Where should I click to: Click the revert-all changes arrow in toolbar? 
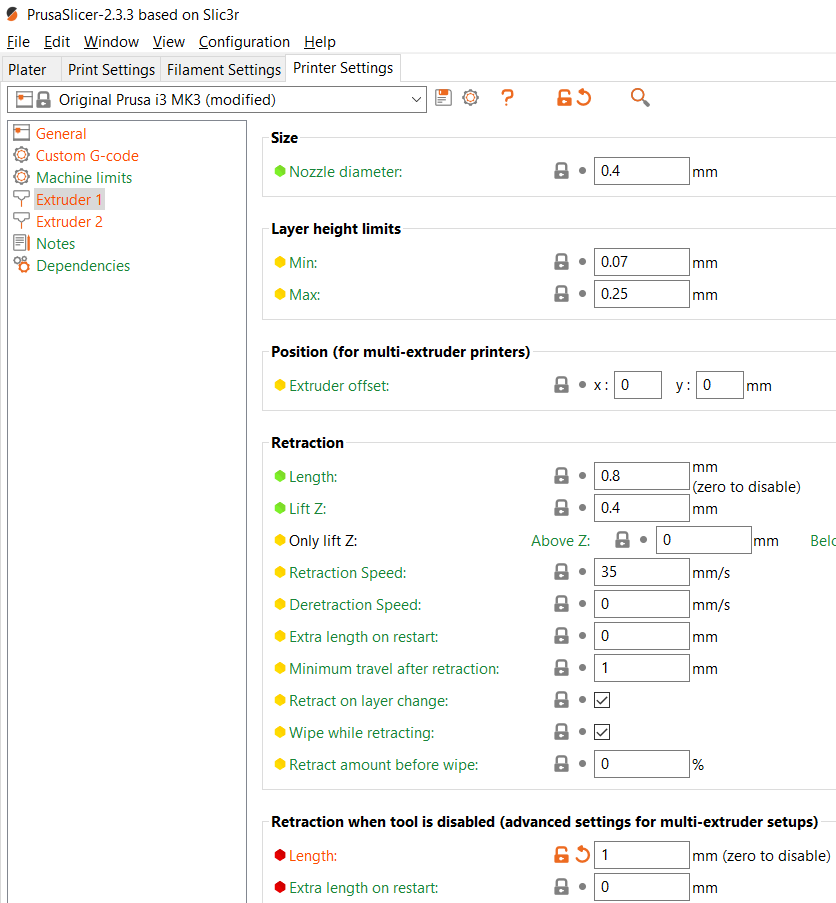click(585, 98)
